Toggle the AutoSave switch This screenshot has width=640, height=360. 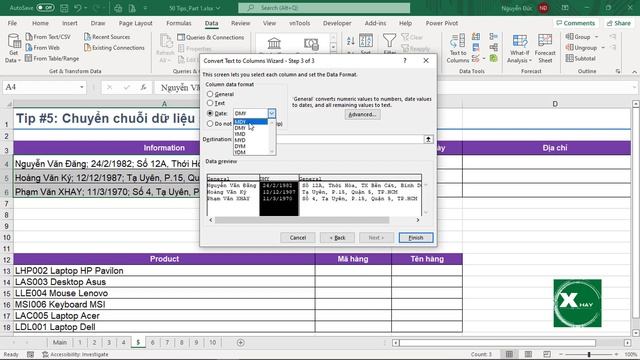[x=45, y=8]
